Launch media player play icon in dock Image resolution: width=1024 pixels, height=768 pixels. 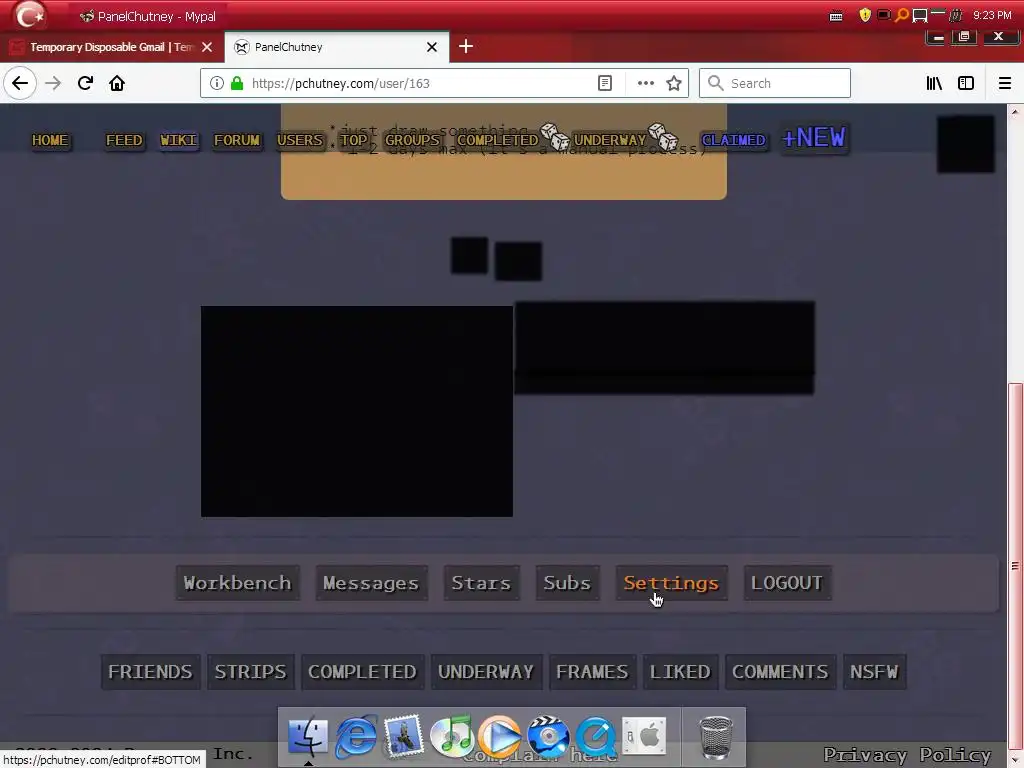(500, 736)
